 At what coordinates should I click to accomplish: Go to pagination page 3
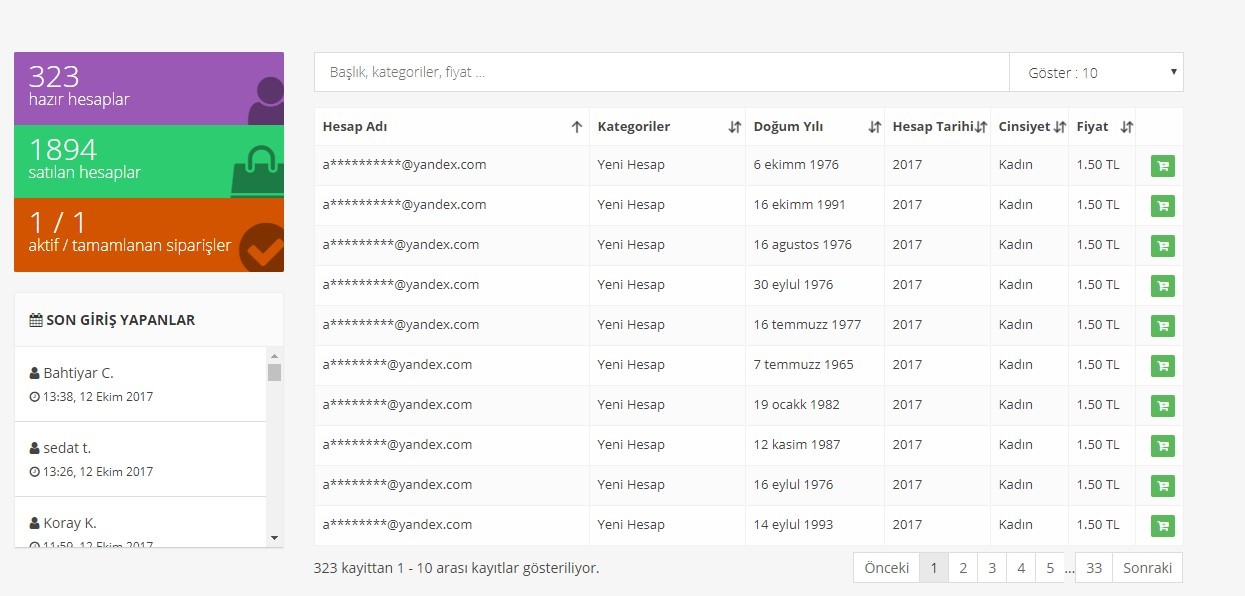click(991, 568)
